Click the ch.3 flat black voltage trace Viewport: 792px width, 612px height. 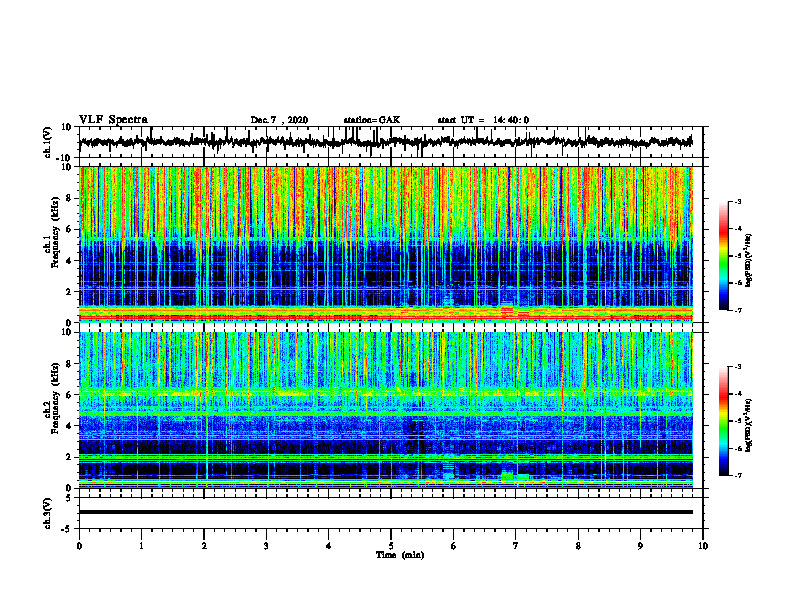[x=385, y=512]
